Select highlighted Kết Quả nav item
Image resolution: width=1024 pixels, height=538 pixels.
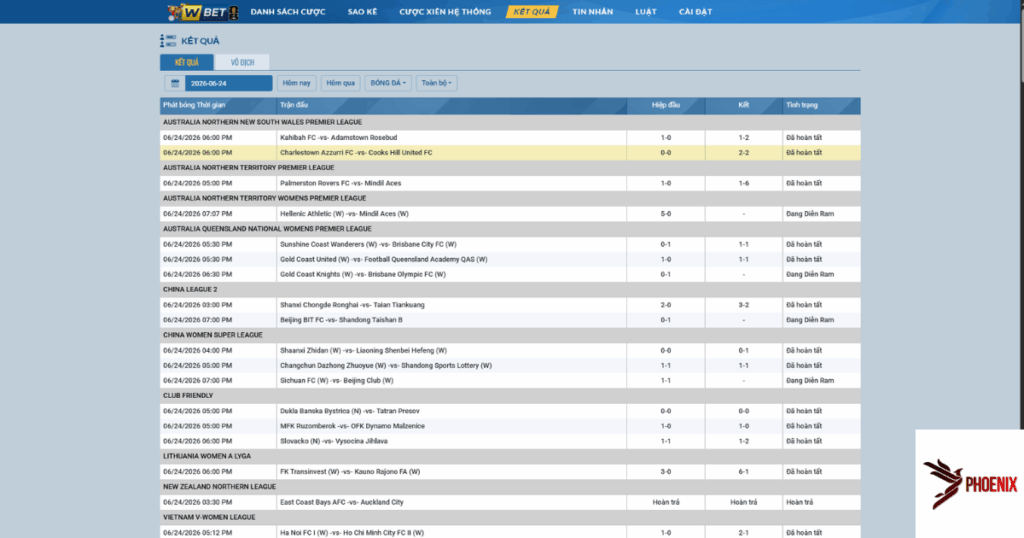(x=532, y=12)
